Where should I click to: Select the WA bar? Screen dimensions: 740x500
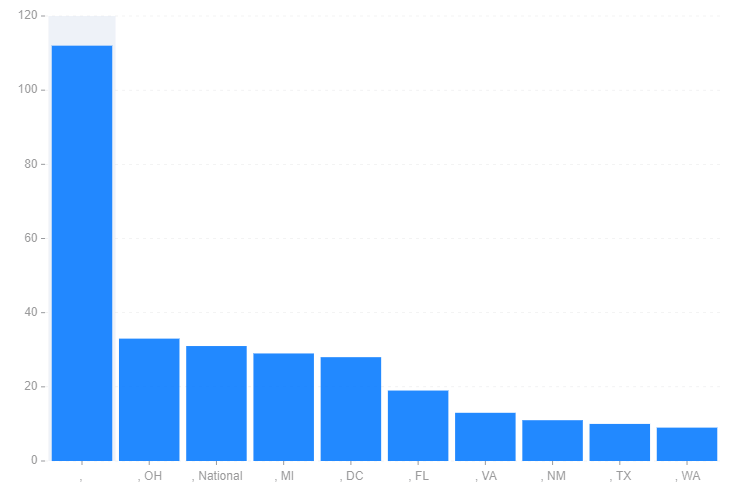pos(687,443)
